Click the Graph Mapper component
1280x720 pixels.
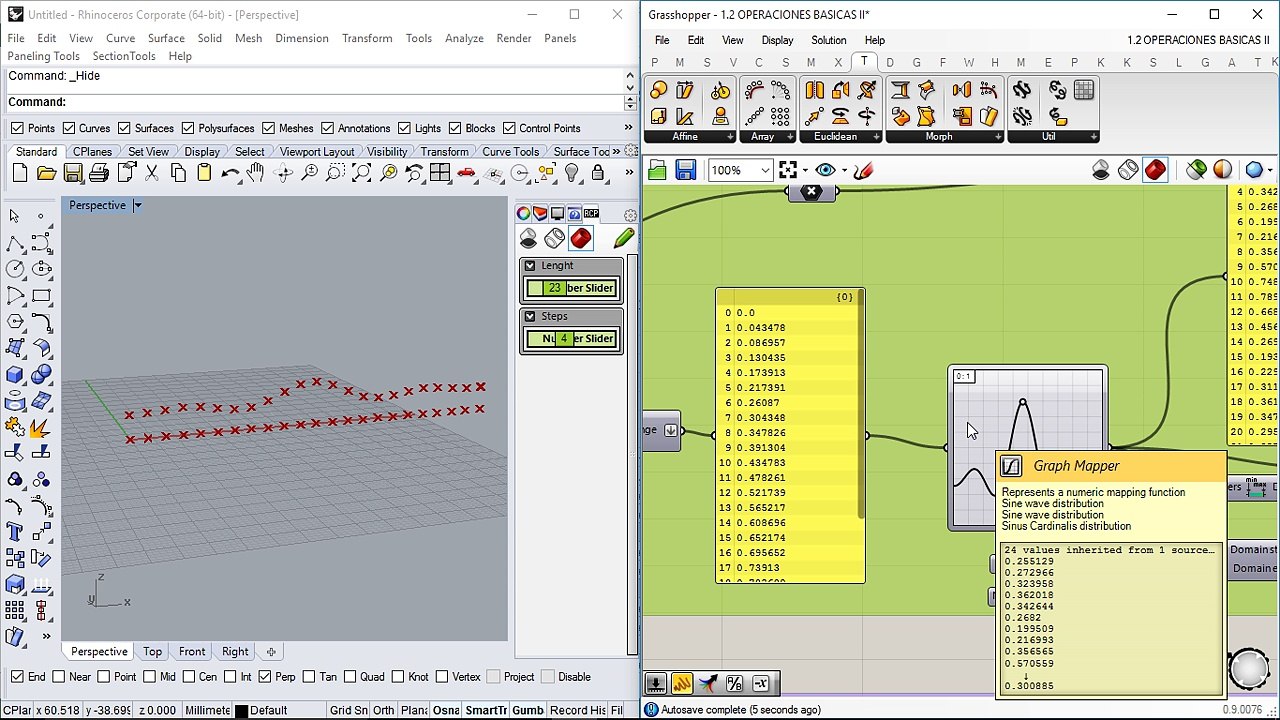click(x=1027, y=447)
